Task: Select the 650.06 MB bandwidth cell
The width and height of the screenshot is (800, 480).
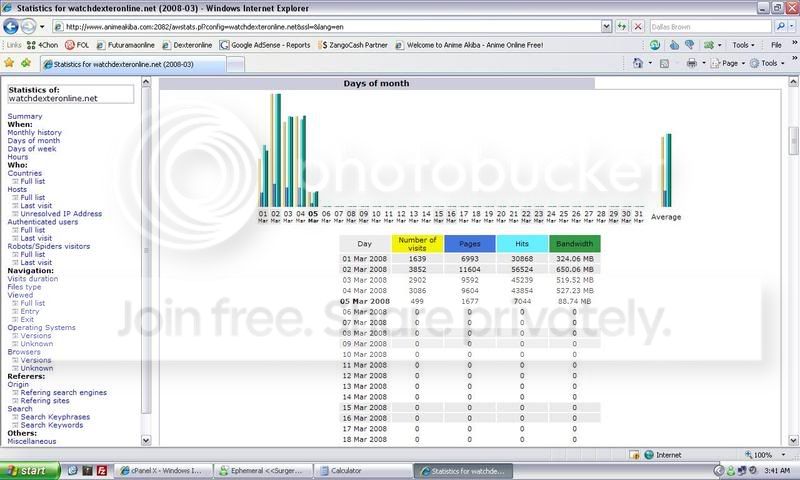Action: pyautogui.click(x=574, y=269)
